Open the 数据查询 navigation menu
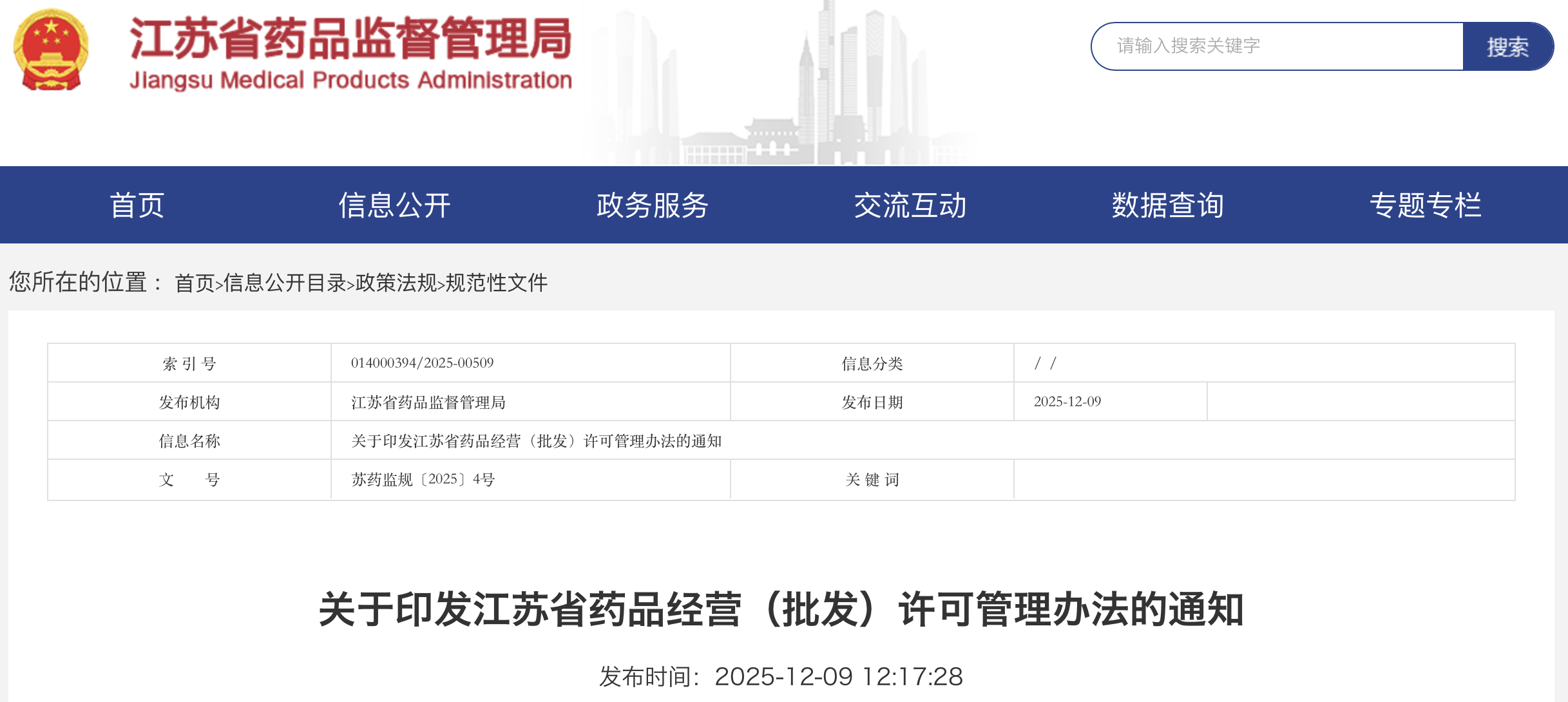The width and height of the screenshot is (1568, 702). click(x=1167, y=205)
